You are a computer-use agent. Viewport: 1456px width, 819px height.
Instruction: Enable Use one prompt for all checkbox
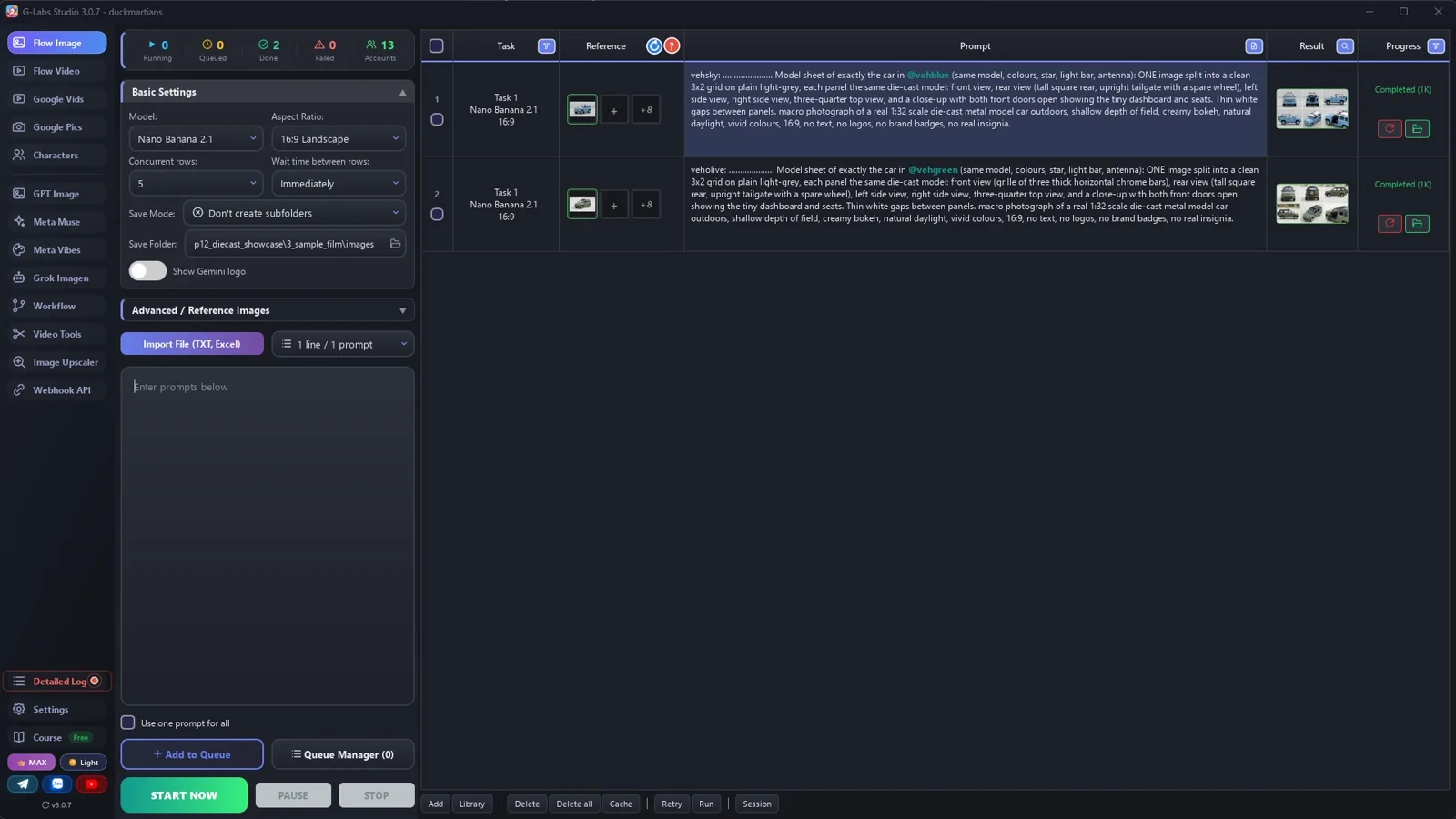tap(127, 723)
